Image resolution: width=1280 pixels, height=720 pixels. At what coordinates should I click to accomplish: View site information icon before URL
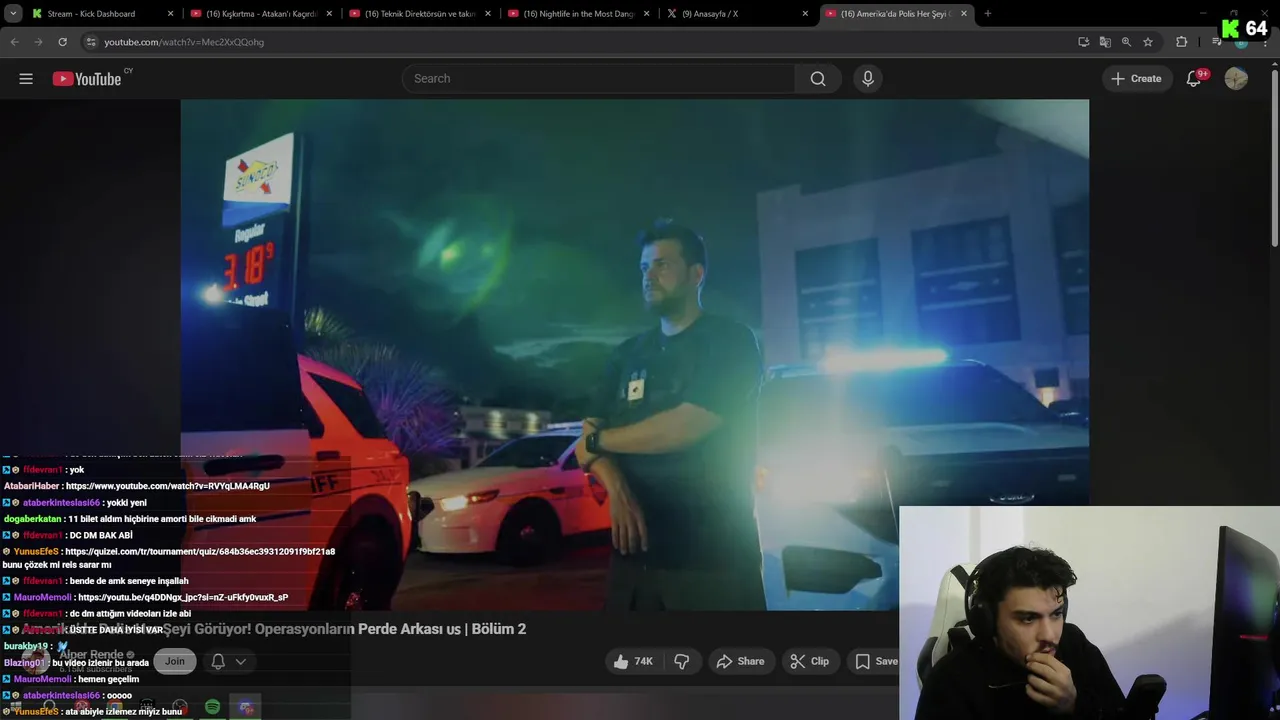pyautogui.click(x=91, y=42)
